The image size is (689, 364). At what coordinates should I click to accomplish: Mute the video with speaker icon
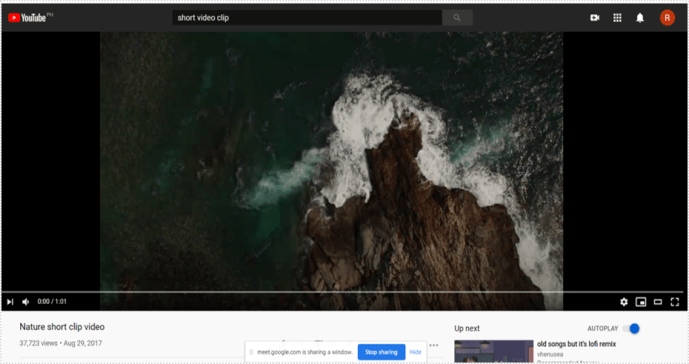(x=25, y=302)
